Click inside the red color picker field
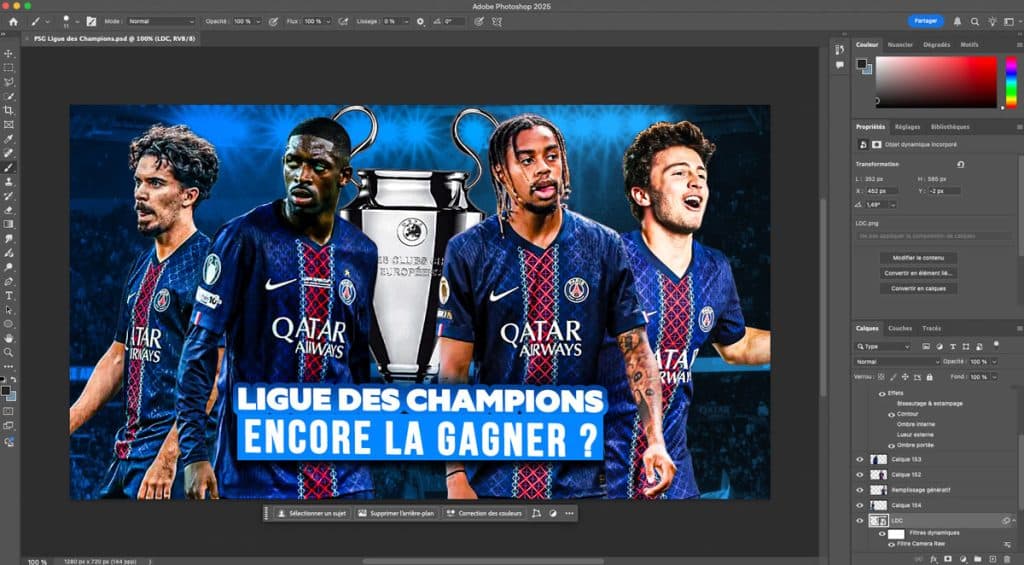1024x565 pixels. (x=935, y=80)
